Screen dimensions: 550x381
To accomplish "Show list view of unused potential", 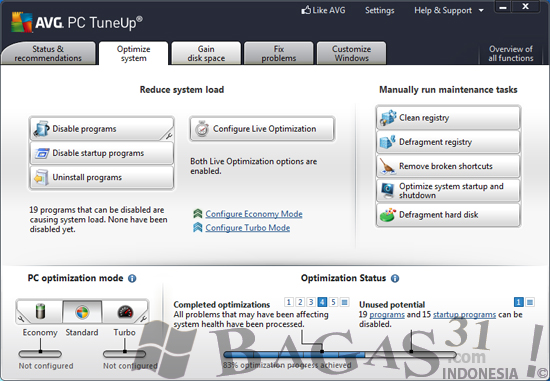I will [530, 302].
